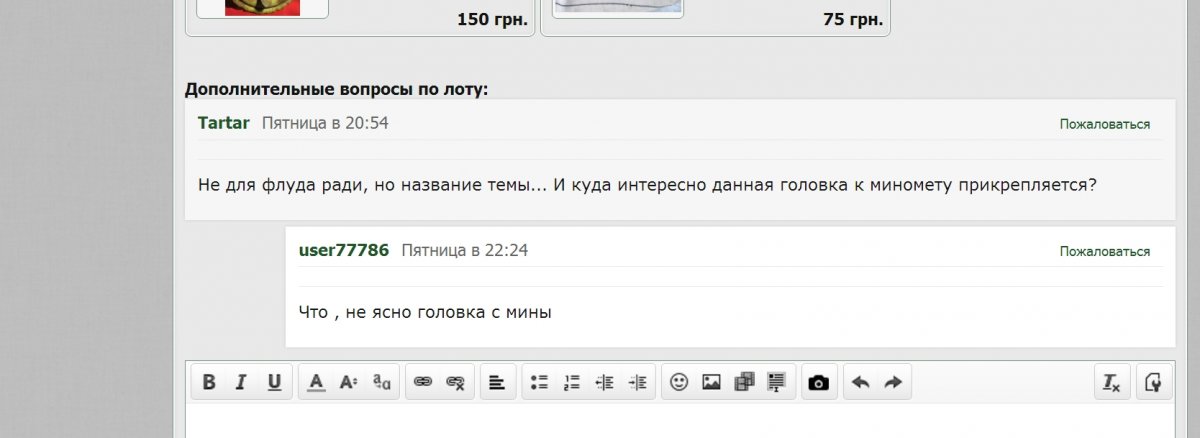Select the Дополнительные вопросы по лоту heading
Image resolution: width=1200 pixels, height=438 pixels.
[337, 89]
